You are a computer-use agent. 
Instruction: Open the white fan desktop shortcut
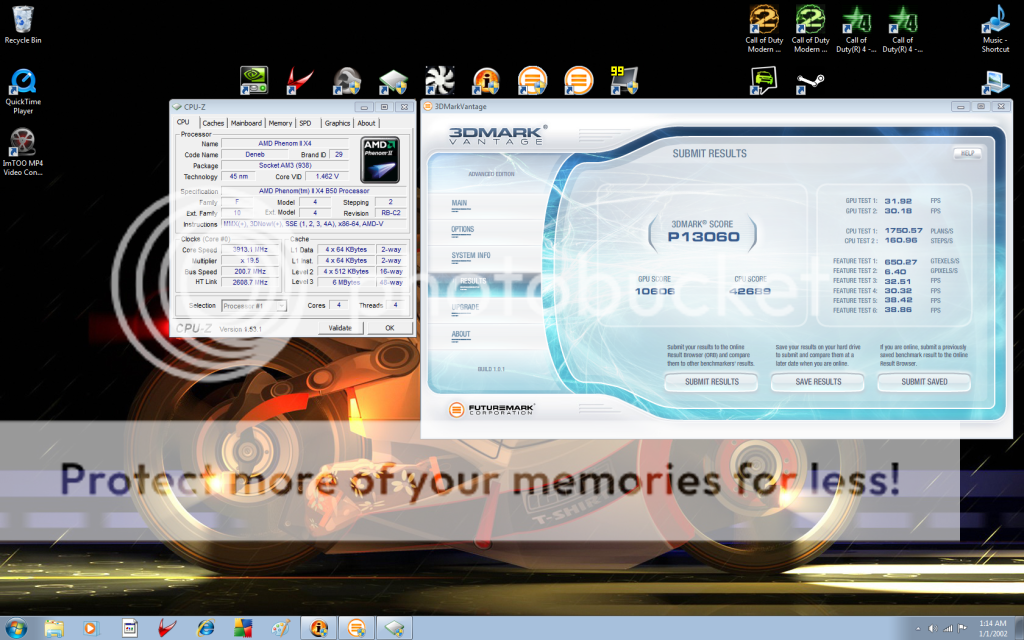pyautogui.click(x=440, y=81)
